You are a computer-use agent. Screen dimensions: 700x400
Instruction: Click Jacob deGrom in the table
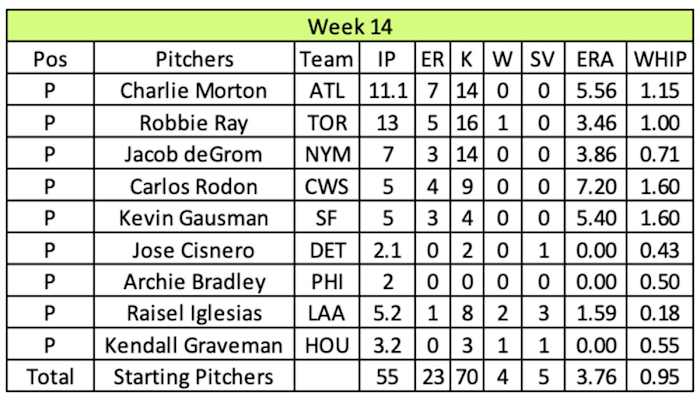click(x=194, y=155)
